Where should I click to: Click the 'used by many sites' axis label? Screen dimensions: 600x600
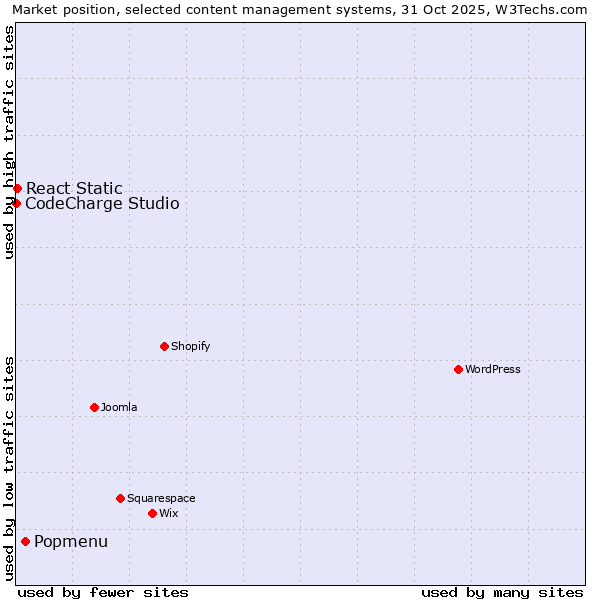coord(502,592)
